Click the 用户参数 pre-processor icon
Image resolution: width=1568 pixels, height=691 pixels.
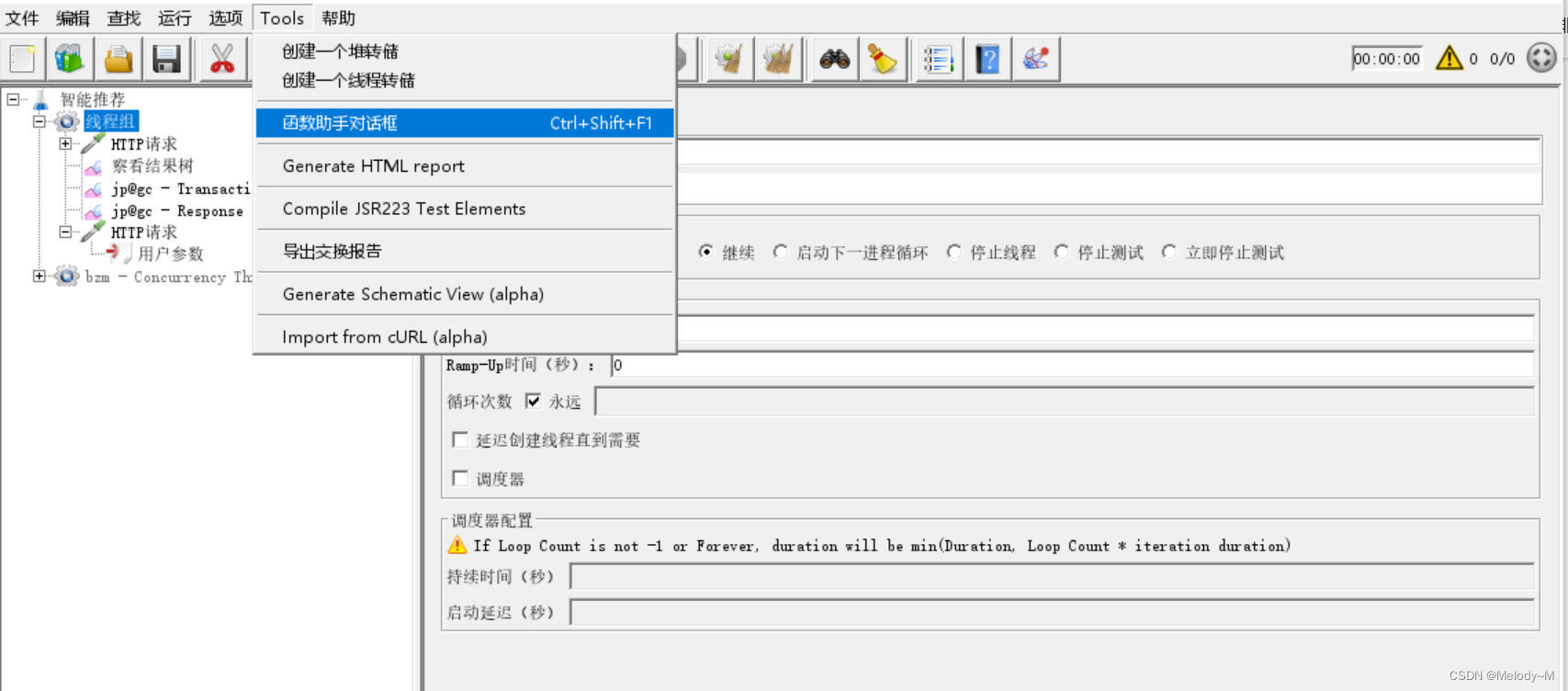tap(119, 253)
